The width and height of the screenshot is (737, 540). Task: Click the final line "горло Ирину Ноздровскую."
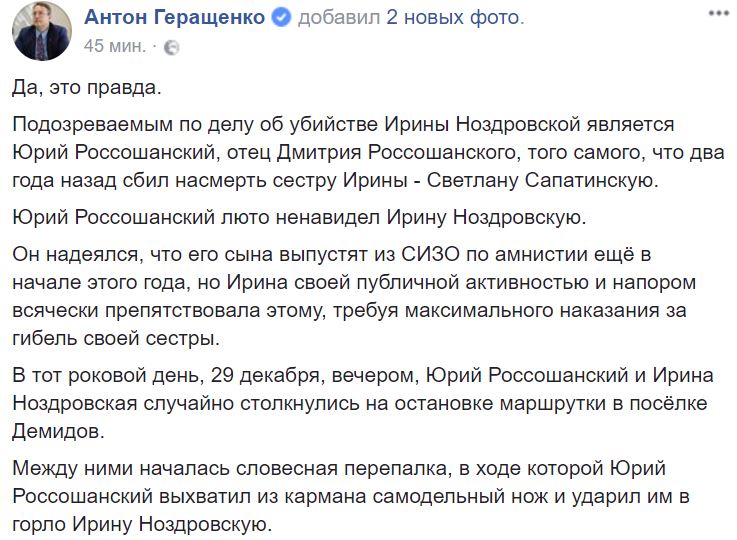pyautogui.click(x=141, y=525)
